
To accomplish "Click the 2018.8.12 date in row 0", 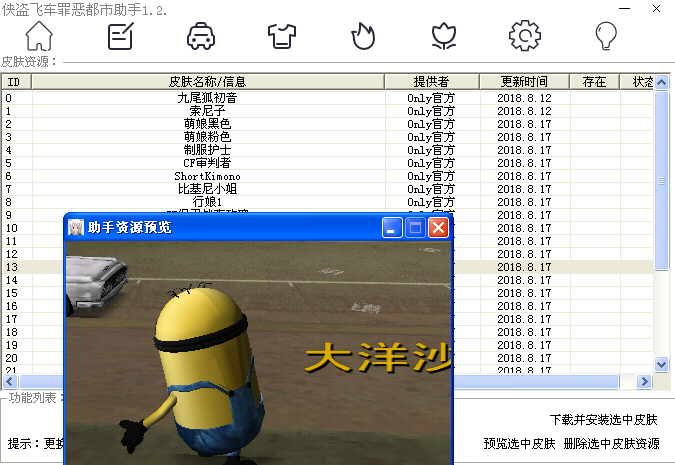I will coord(524,98).
